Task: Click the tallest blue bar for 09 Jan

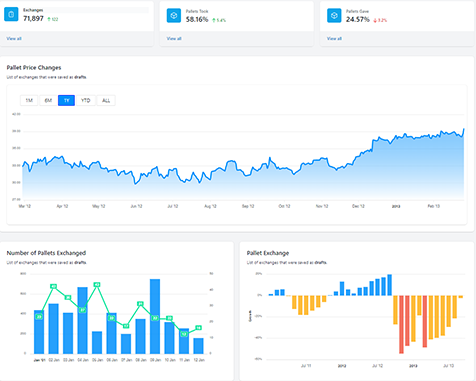Action: click(155, 316)
